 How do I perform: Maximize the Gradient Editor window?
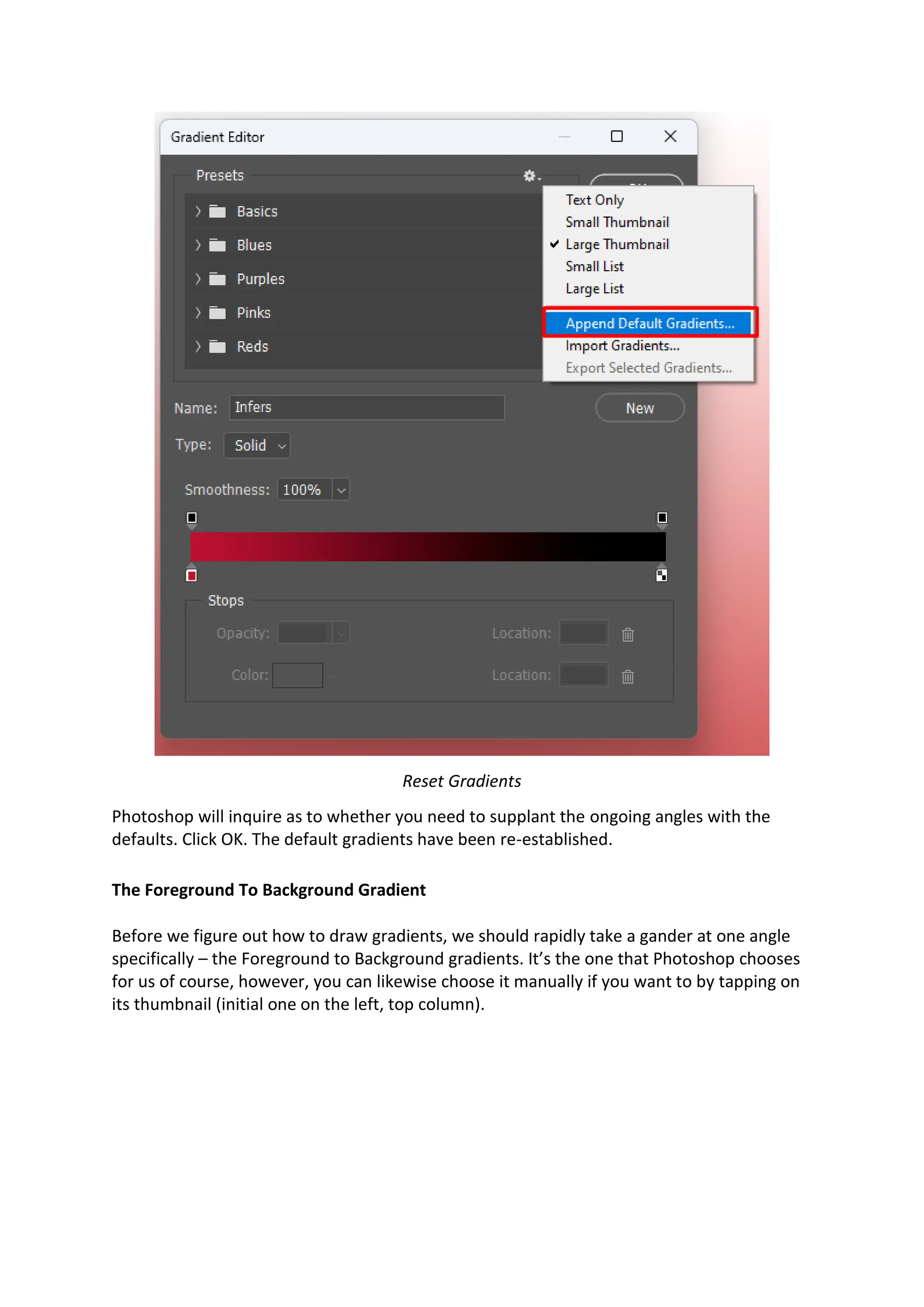[617, 137]
